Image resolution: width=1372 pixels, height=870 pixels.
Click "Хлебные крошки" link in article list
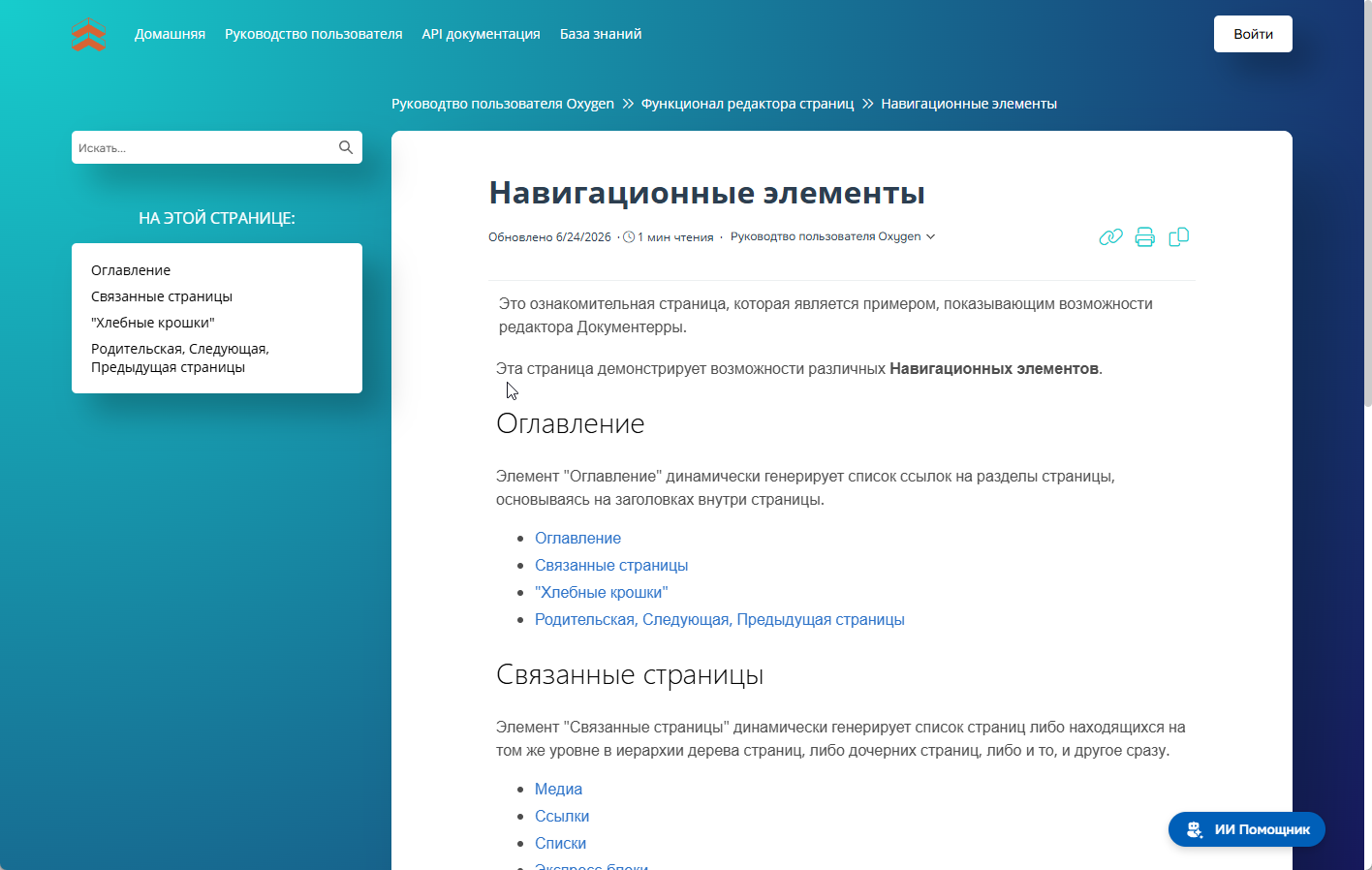(601, 592)
